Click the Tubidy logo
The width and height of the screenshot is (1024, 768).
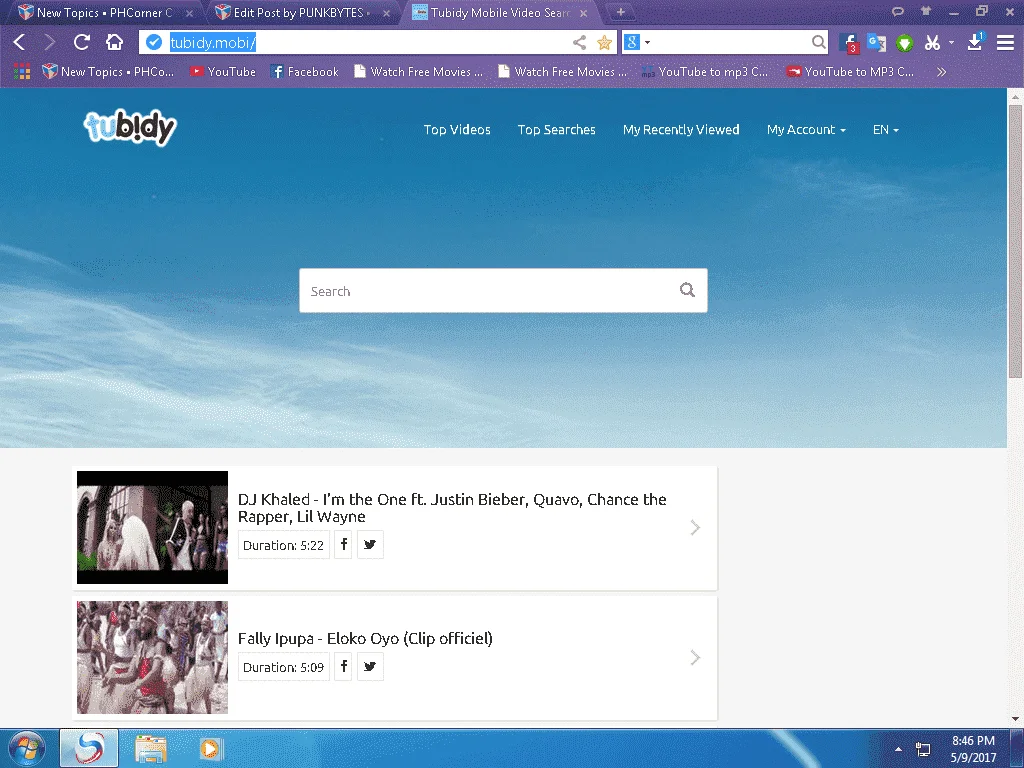click(x=130, y=128)
